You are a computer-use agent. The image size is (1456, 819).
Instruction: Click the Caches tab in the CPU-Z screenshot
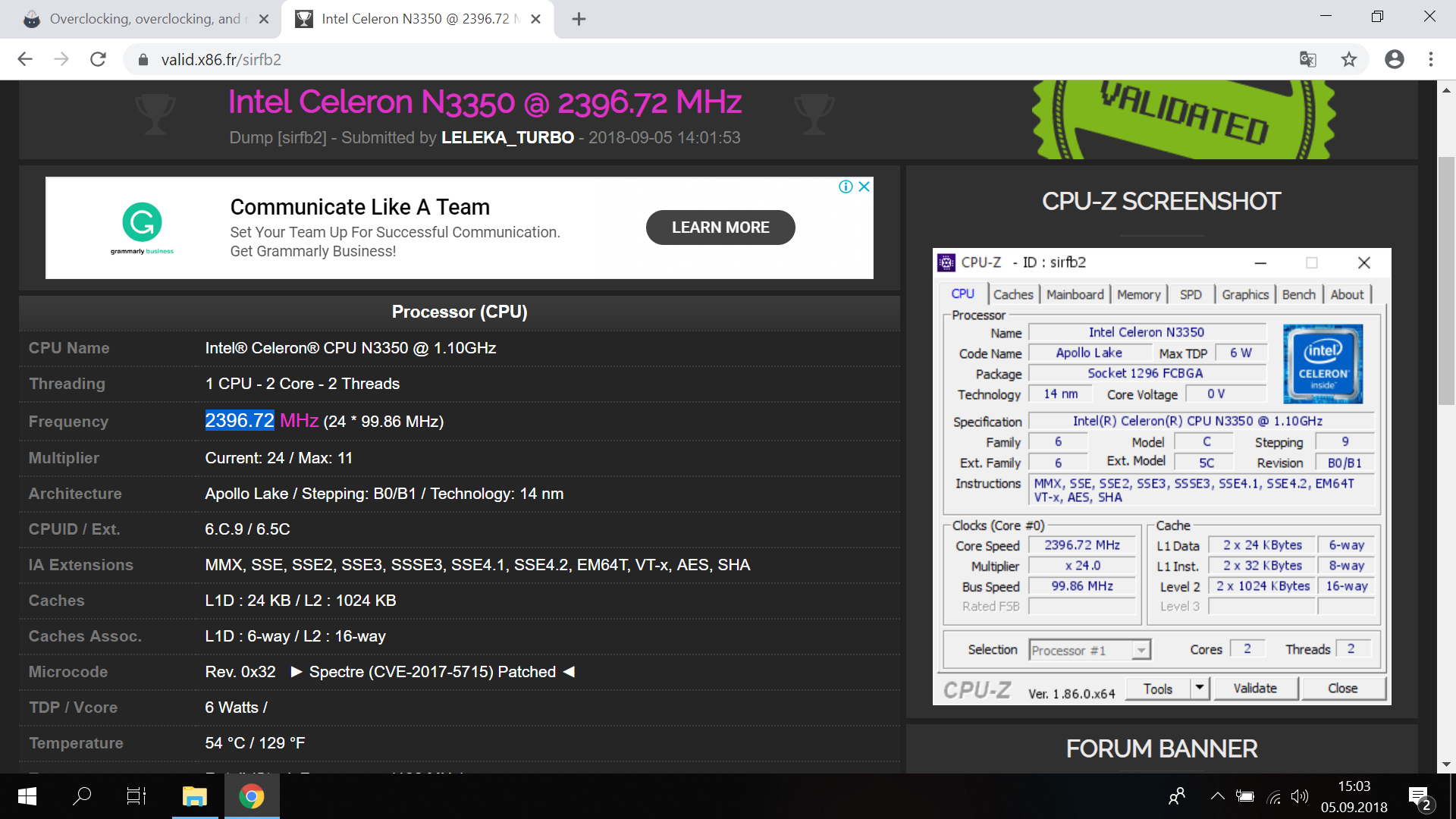pos(1013,294)
